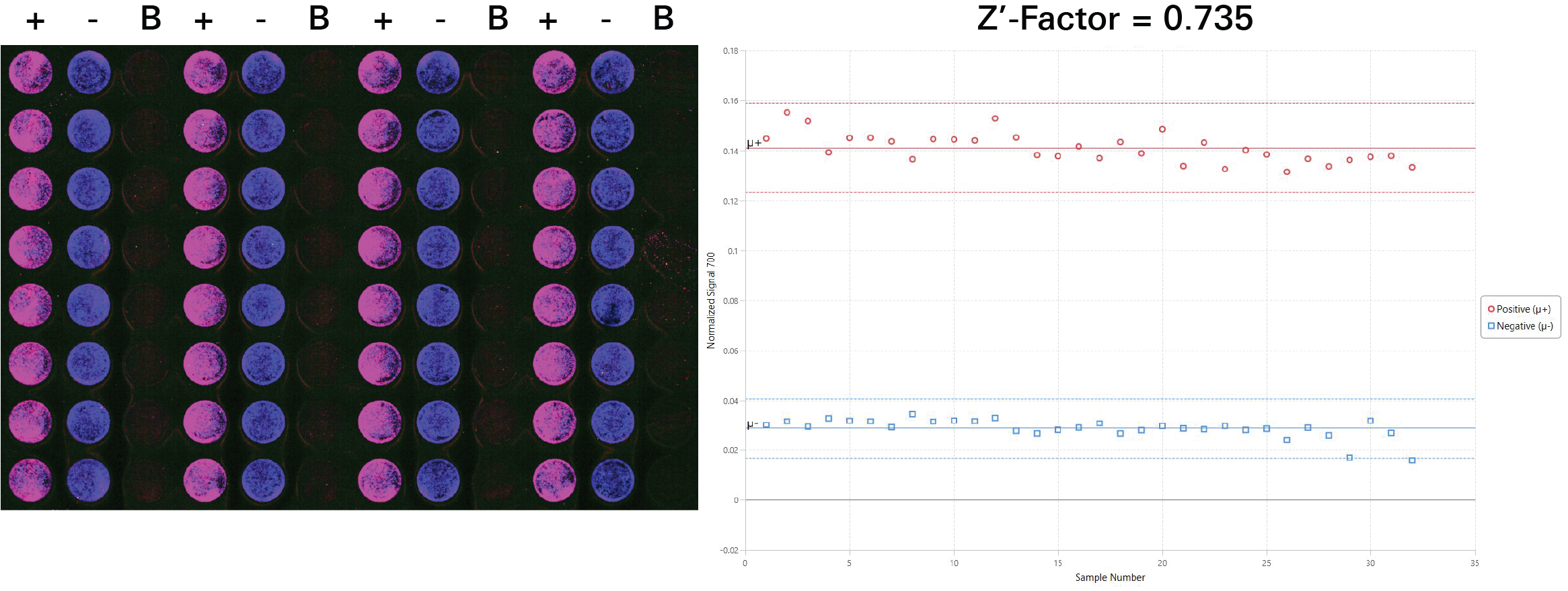Click the 0.02 y-axis tick label
The image size is (1568, 591).
(731, 450)
